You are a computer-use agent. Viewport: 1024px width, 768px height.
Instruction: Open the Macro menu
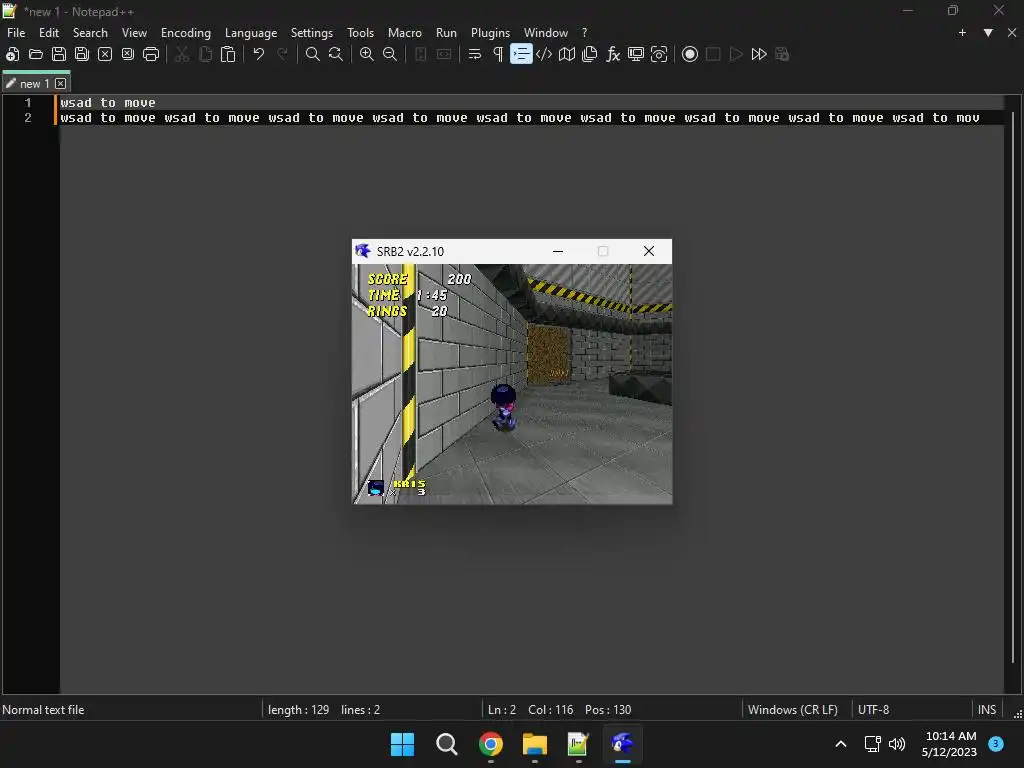tap(405, 33)
